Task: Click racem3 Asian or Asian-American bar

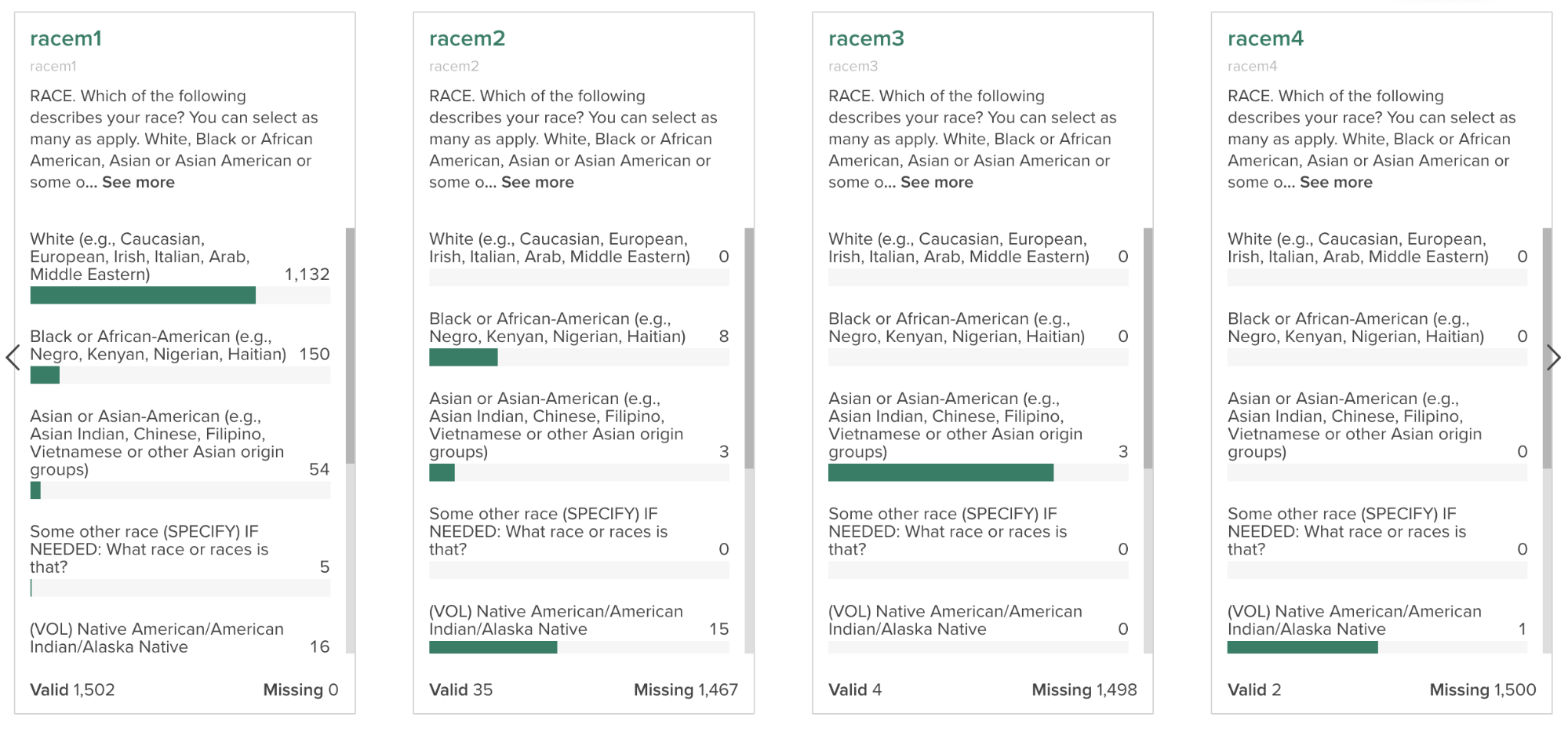Action: 940,472
